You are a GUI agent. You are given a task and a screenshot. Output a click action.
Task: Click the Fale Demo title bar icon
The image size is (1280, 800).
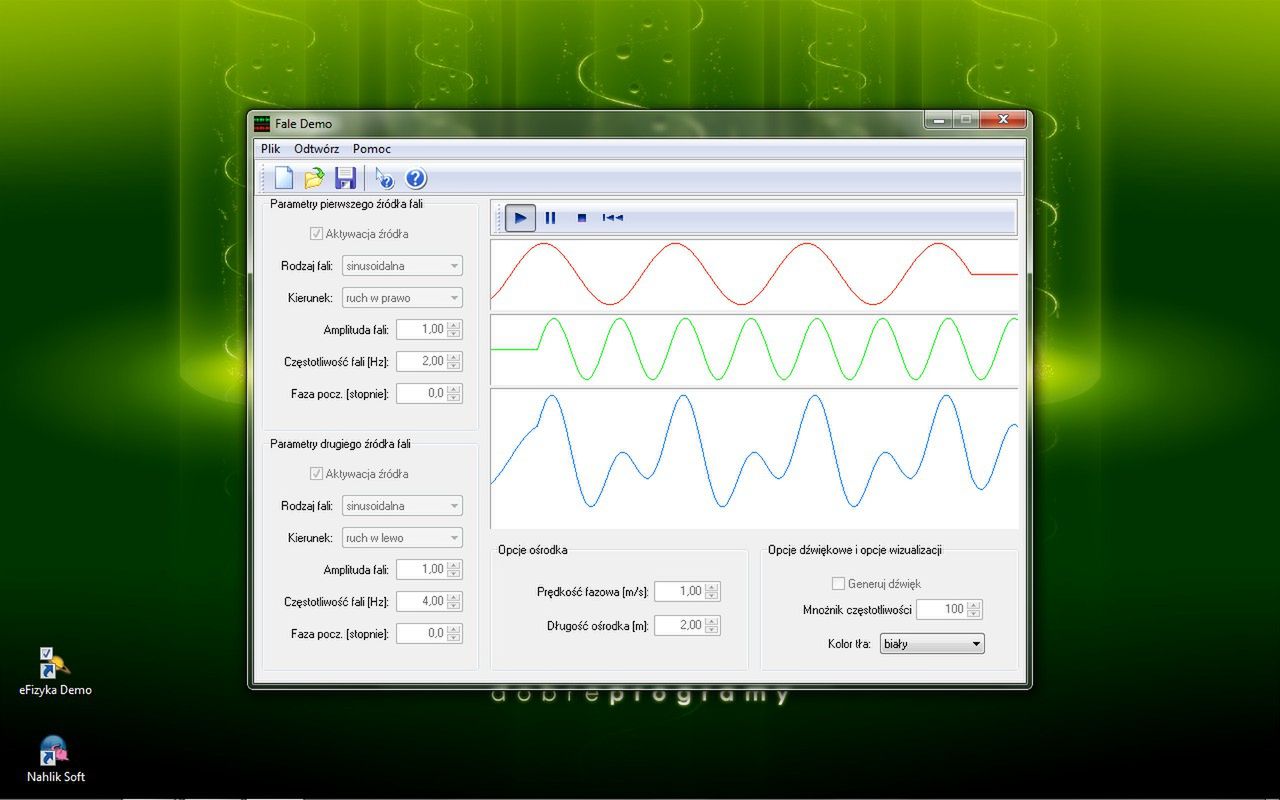pyautogui.click(x=262, y=123)
